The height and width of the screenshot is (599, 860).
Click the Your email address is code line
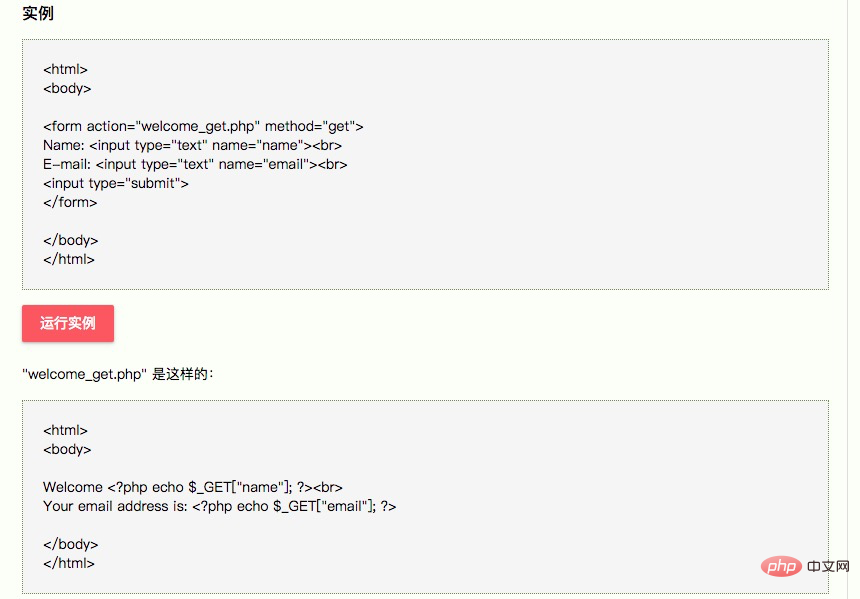pos(219,506)
